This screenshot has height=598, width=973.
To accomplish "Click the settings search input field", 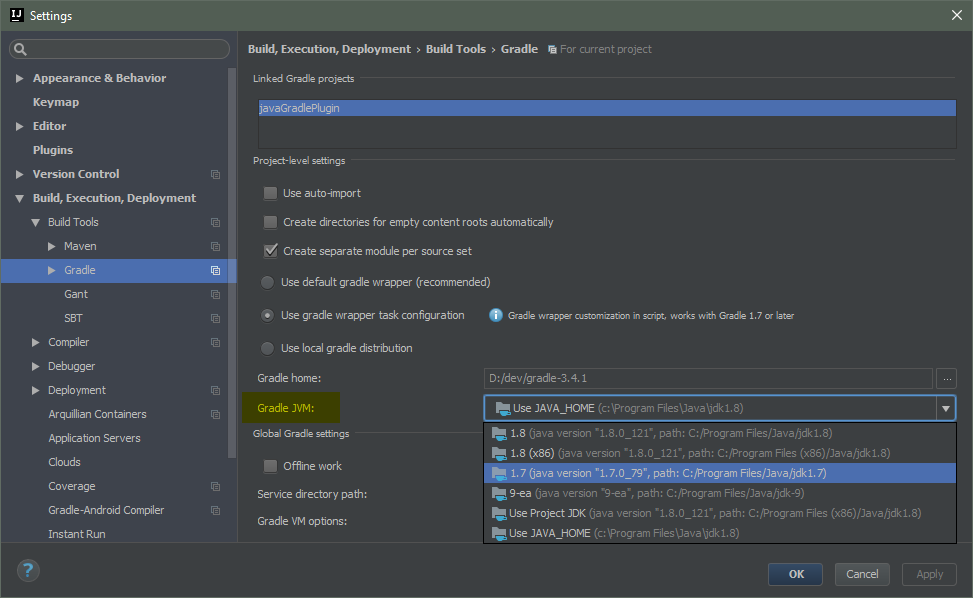I will [119, 49].
